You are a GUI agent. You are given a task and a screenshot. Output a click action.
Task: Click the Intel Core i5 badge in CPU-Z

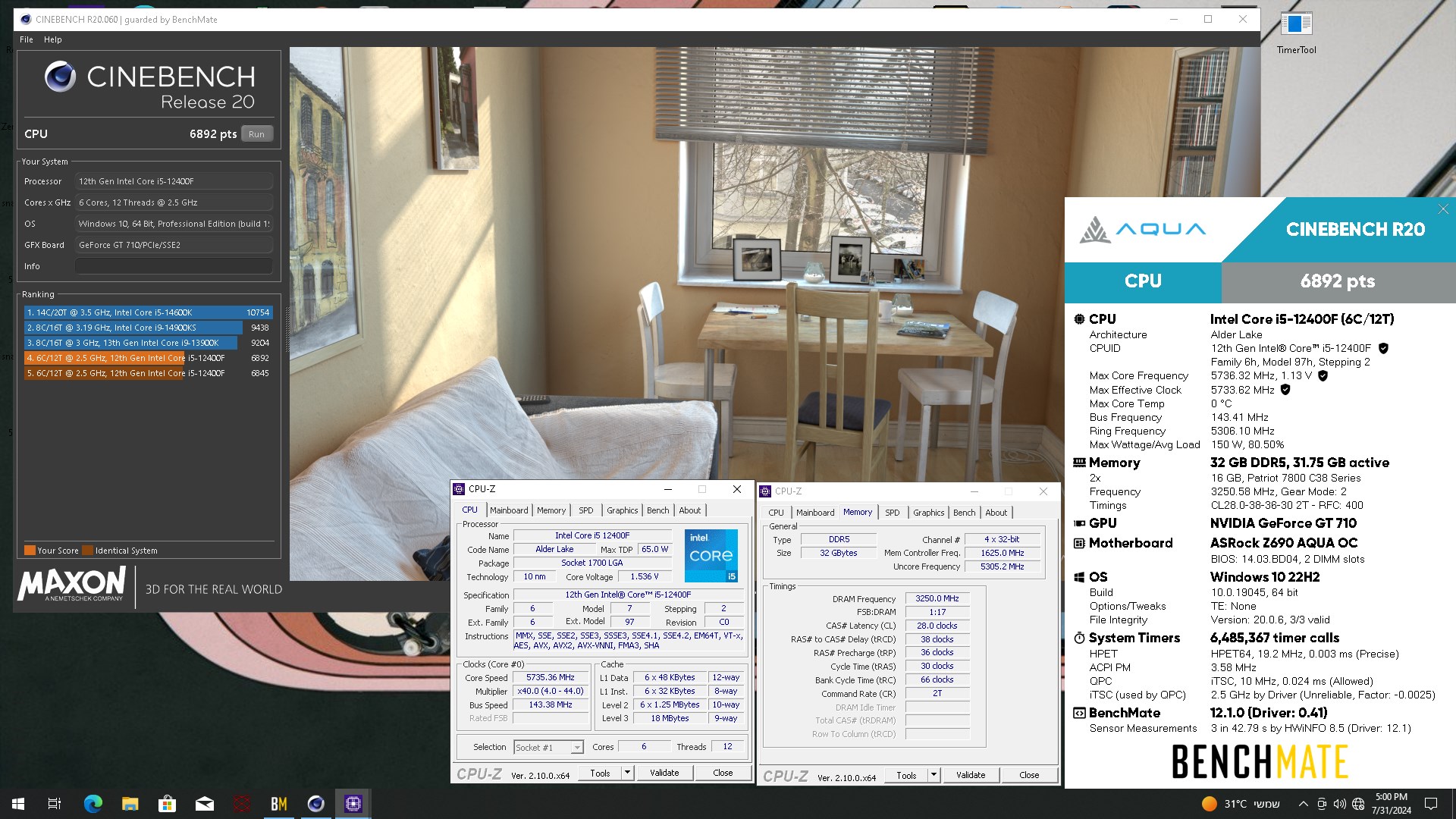[x=711, y=556]
